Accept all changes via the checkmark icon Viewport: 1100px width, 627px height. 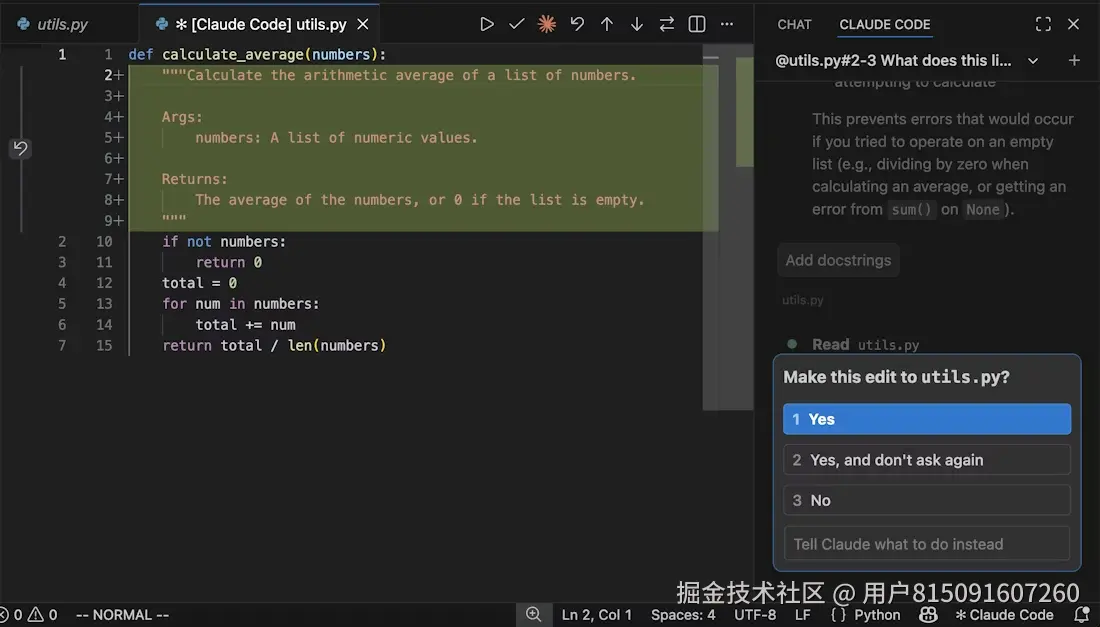pos(517,22)
